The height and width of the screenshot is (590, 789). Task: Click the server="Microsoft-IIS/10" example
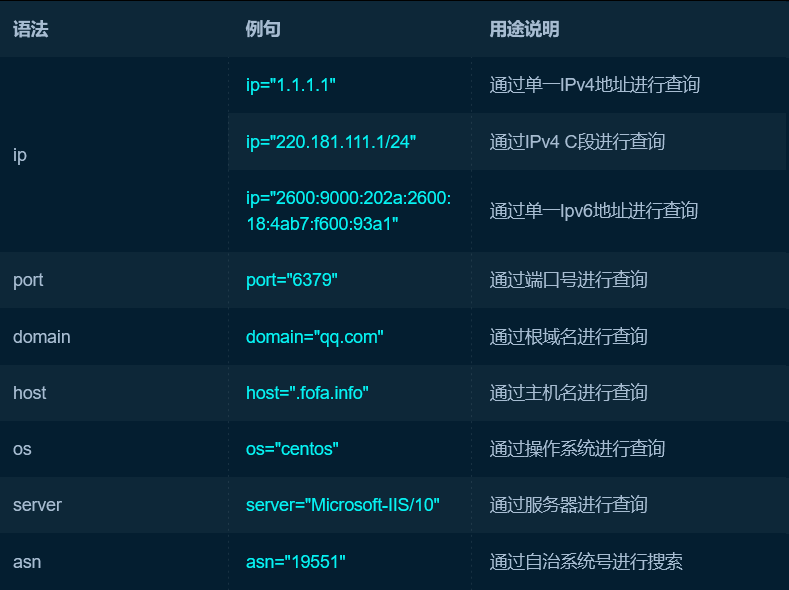click(343, 505)
